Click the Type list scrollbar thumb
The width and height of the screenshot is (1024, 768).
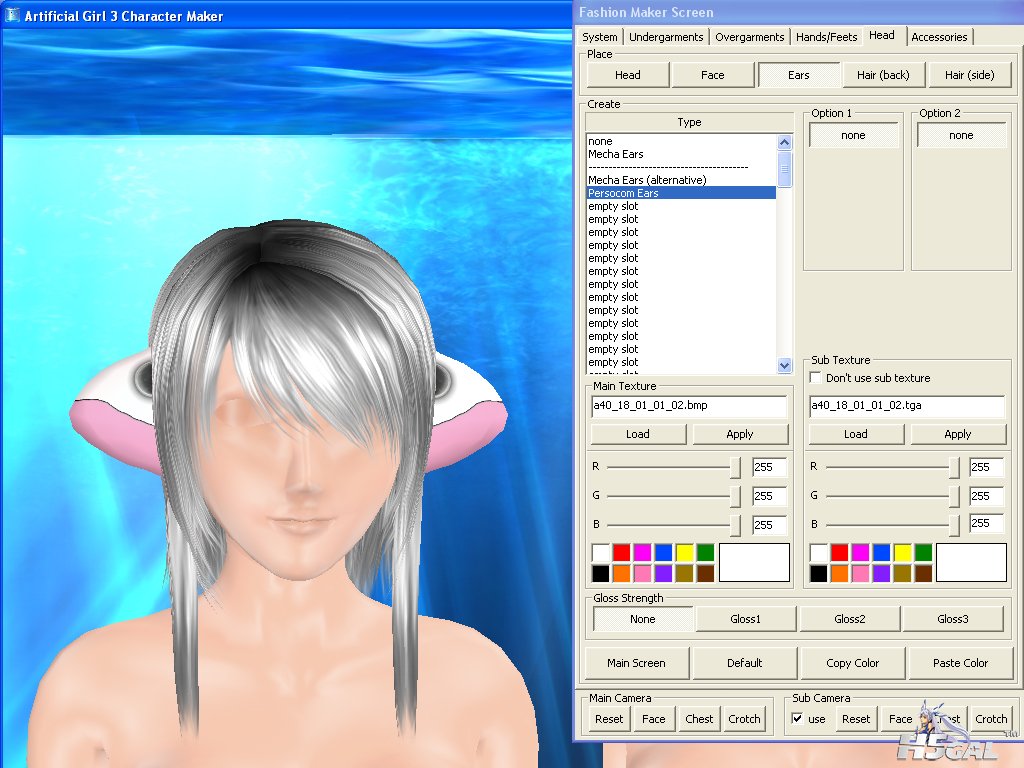785,169
